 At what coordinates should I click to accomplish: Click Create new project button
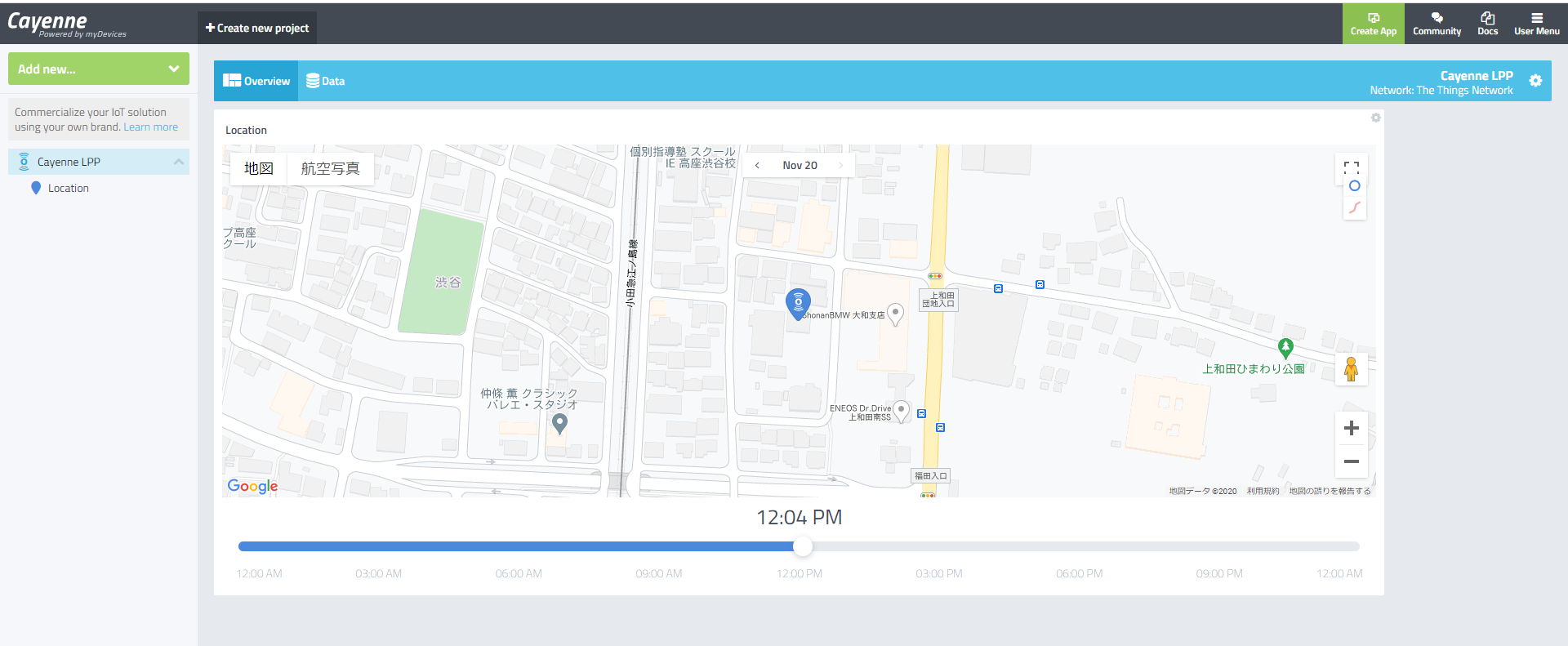257,28
